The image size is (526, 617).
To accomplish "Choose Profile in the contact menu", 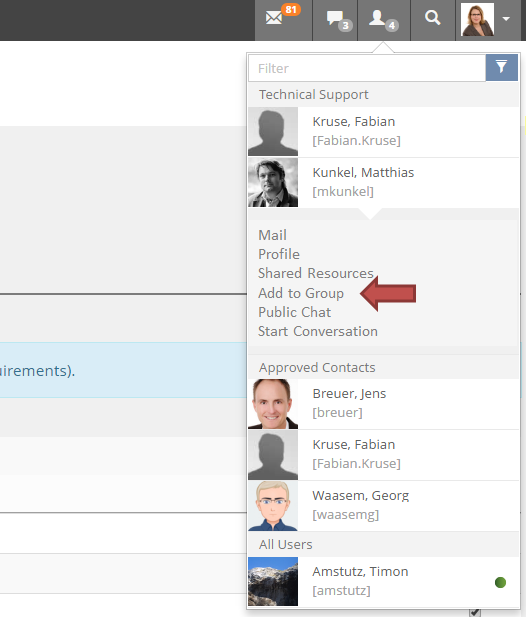I will 279,254.
